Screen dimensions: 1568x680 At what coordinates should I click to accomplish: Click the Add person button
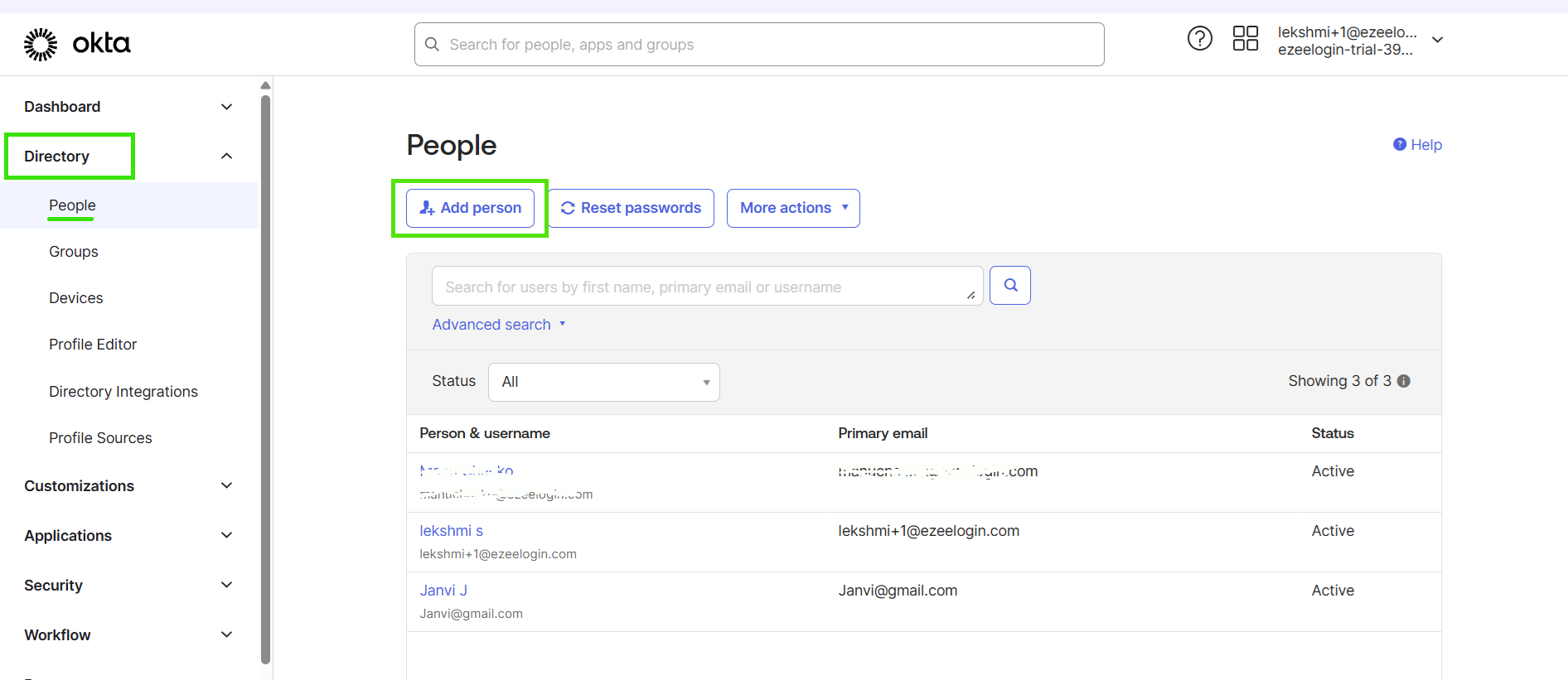[470, 208]
